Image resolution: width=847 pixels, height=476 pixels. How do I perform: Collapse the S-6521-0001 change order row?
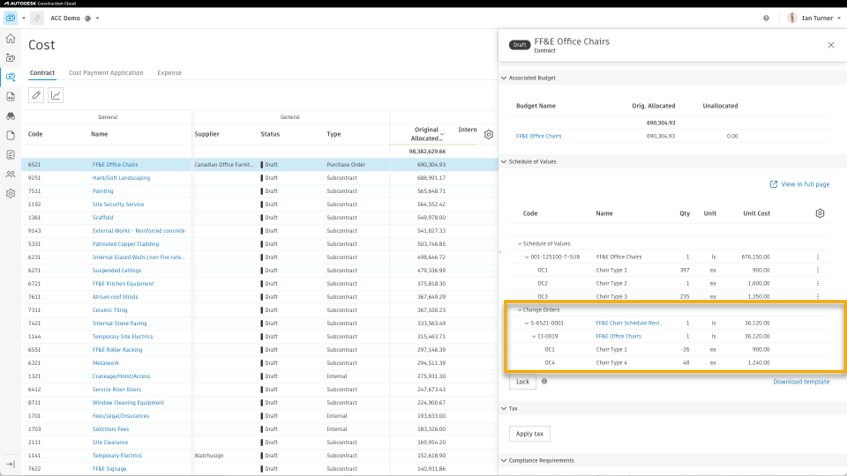tap(527, 323)
